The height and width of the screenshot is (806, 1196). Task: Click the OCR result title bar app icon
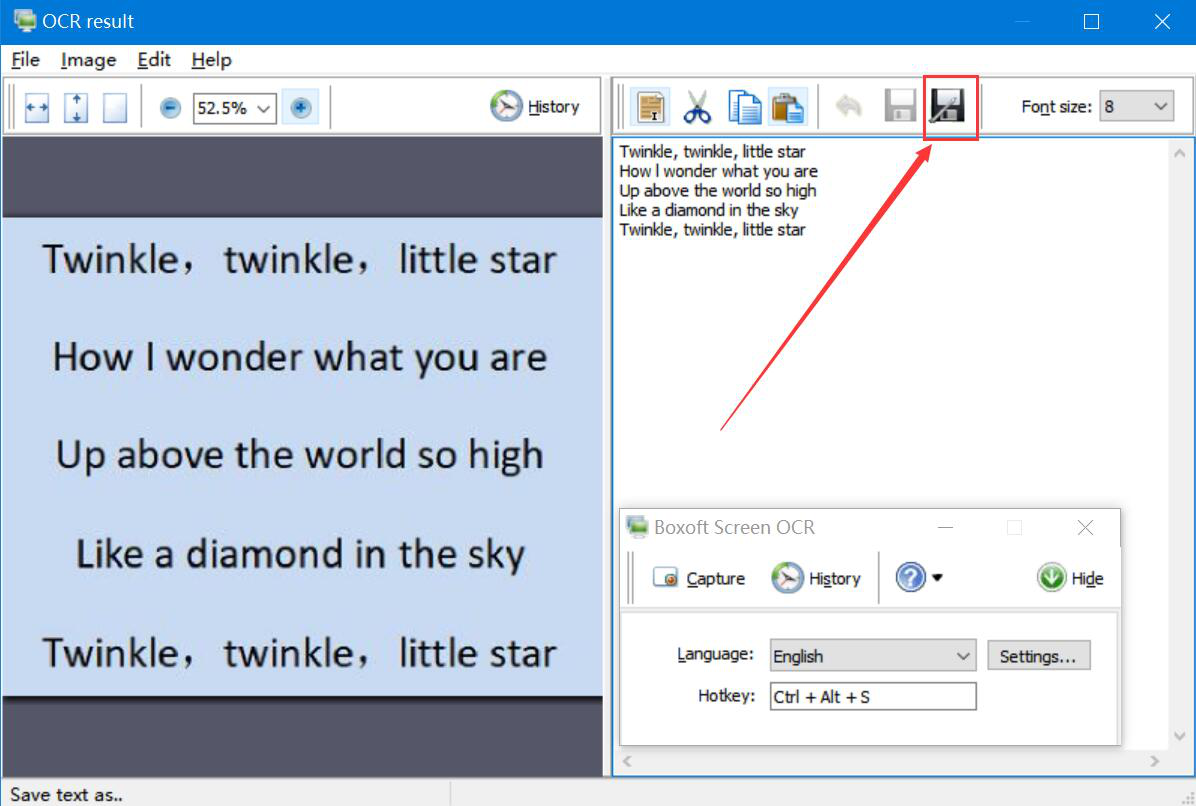point(25,21)
